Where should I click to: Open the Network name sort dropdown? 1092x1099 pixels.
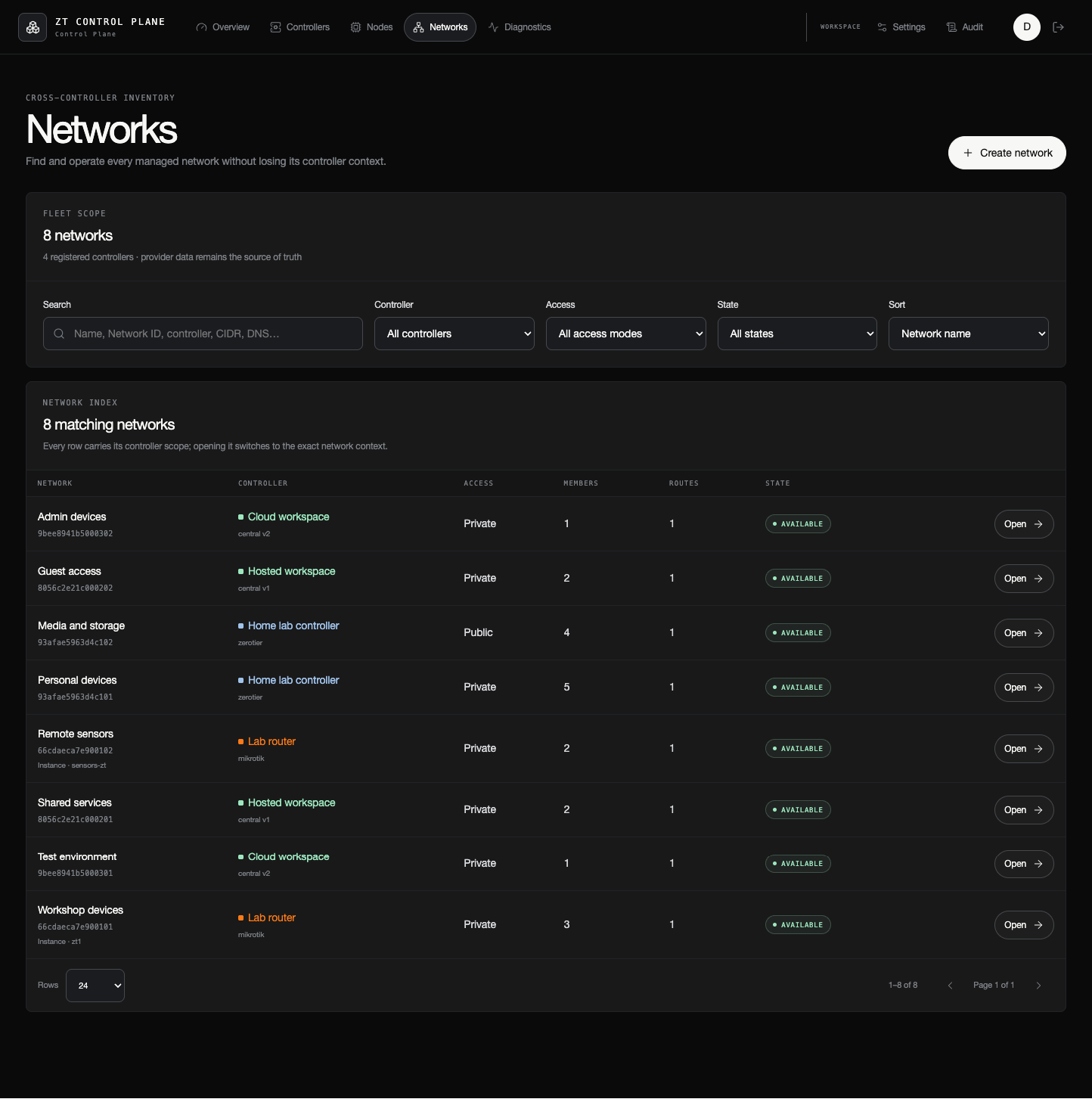(x=969, y=334)
